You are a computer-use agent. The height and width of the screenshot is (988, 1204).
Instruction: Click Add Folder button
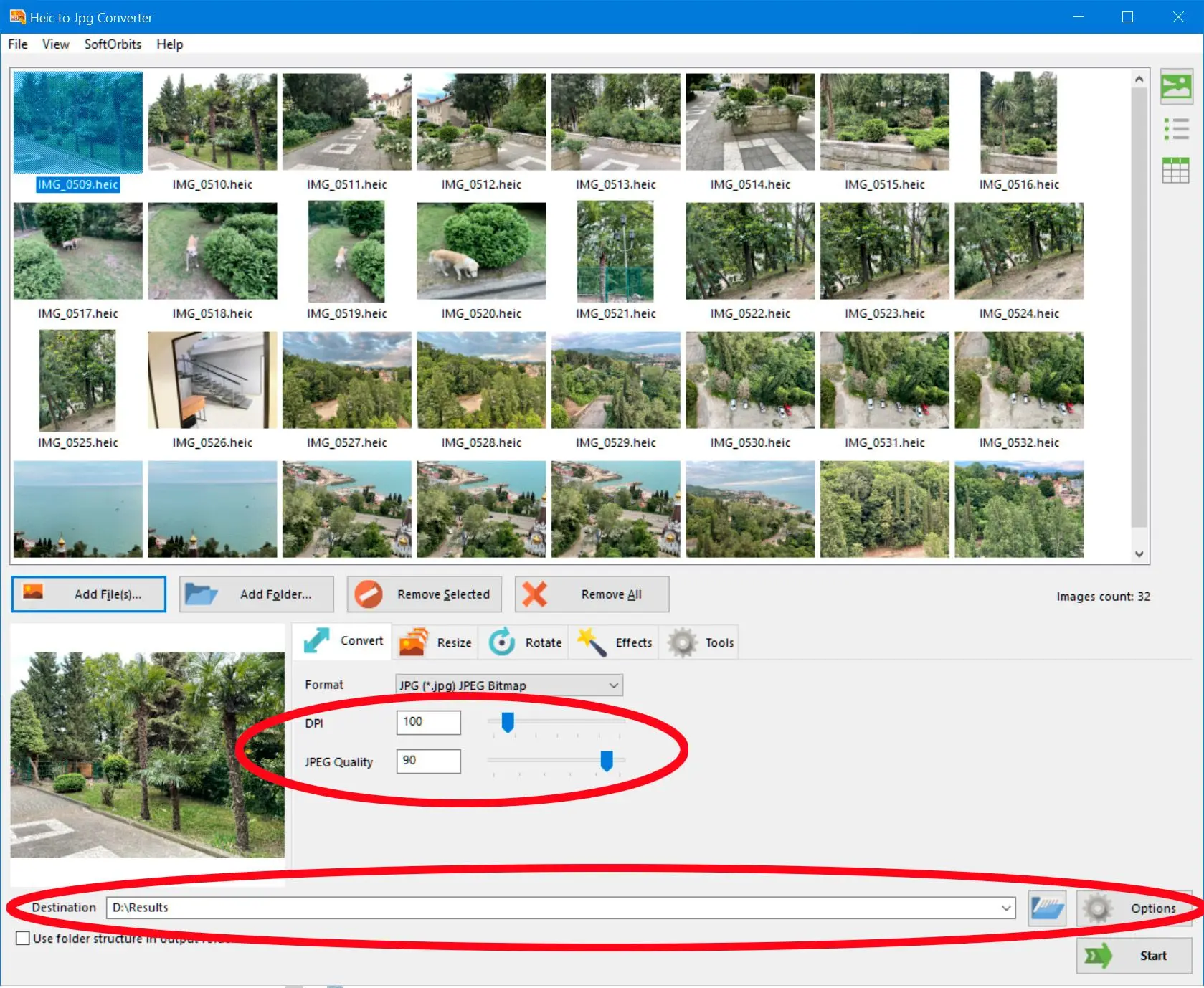pos(256,594)
